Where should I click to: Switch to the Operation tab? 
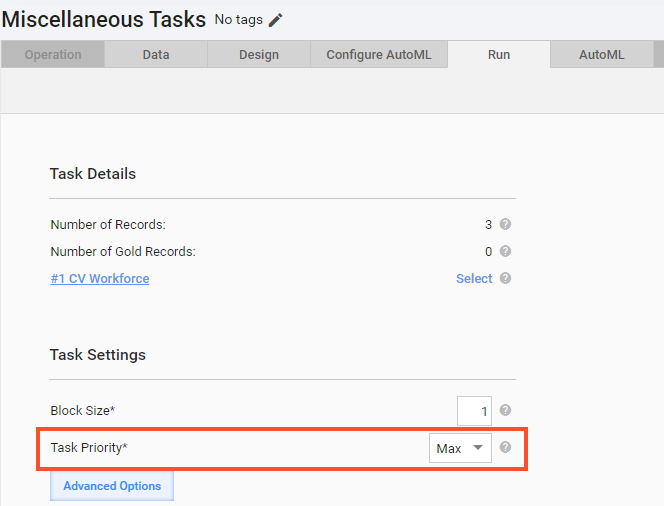(53, 55)
